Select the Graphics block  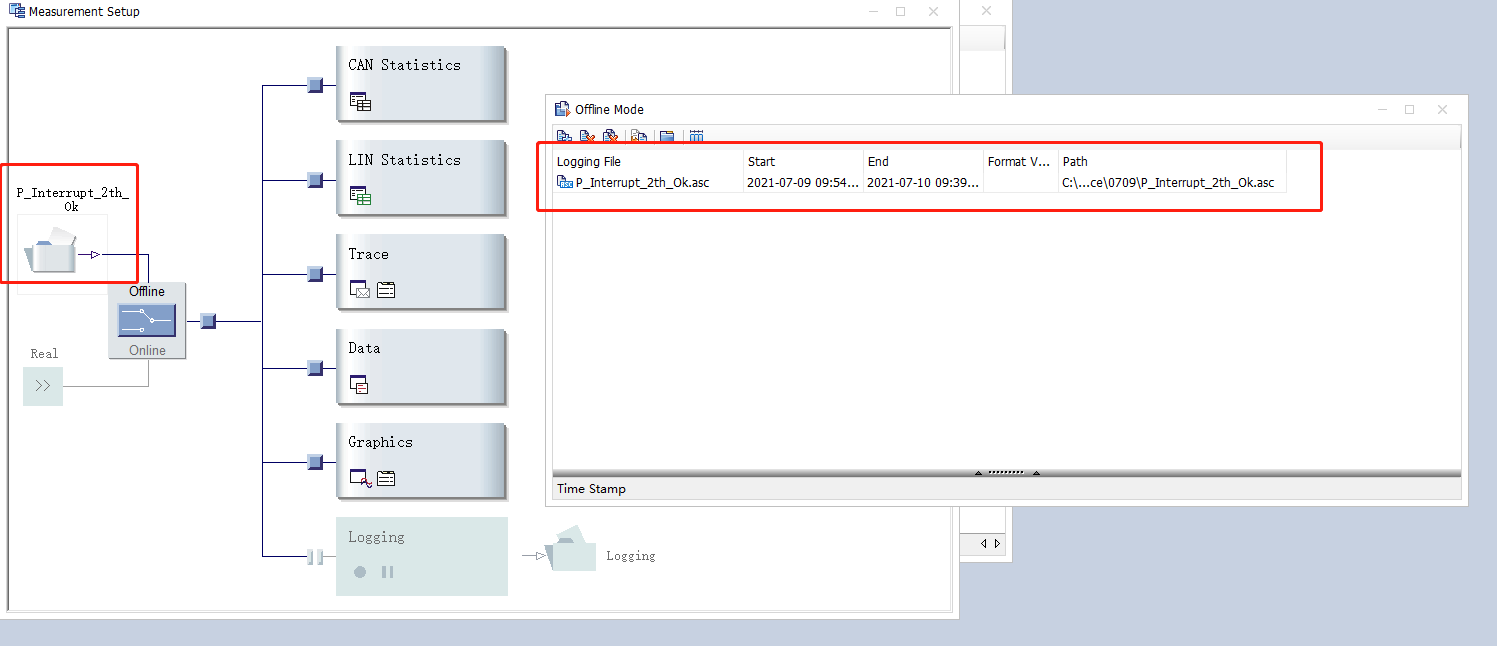(x=421, y=461)
